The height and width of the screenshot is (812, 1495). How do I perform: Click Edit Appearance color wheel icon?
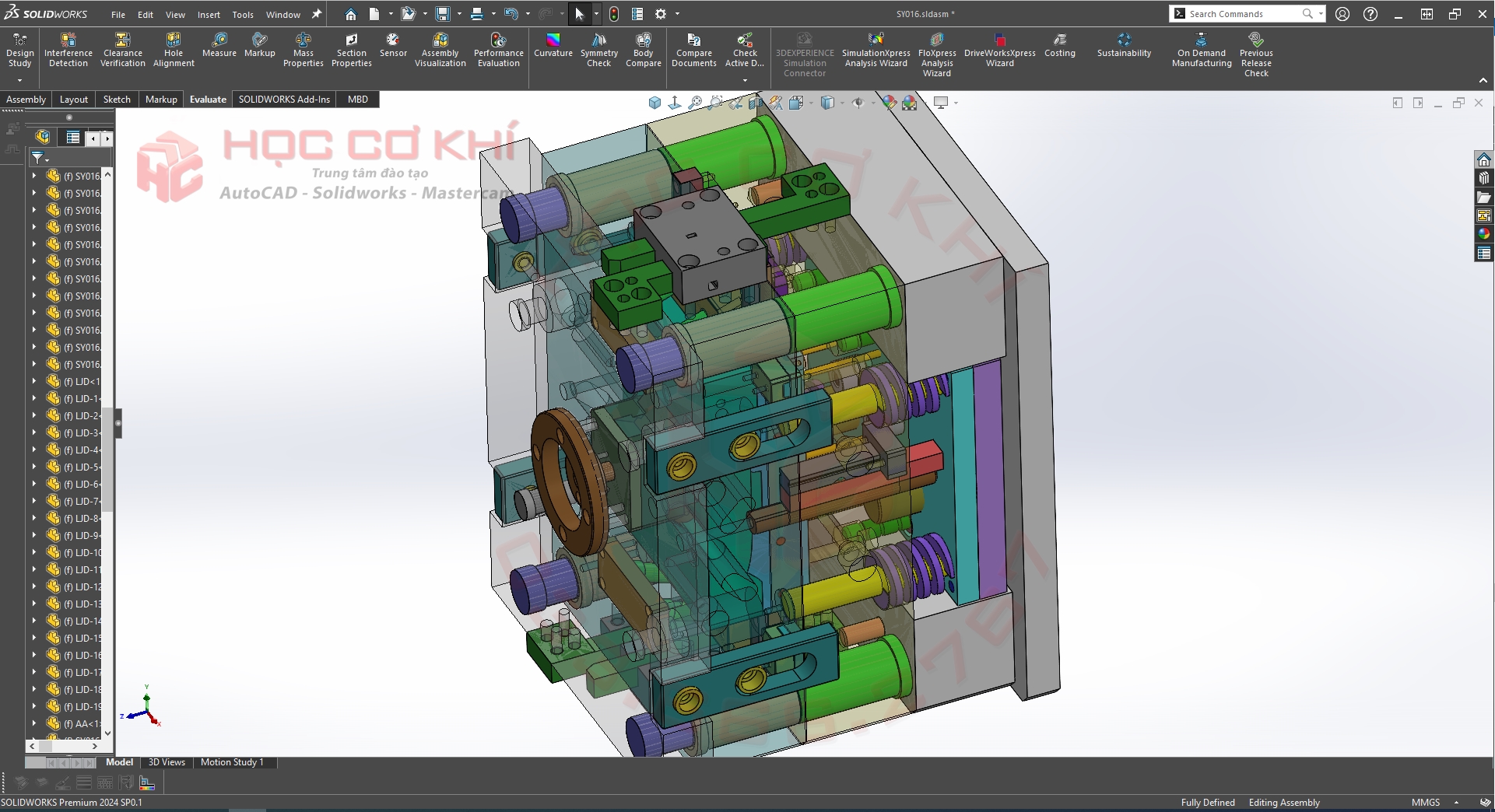pos(889,103)
